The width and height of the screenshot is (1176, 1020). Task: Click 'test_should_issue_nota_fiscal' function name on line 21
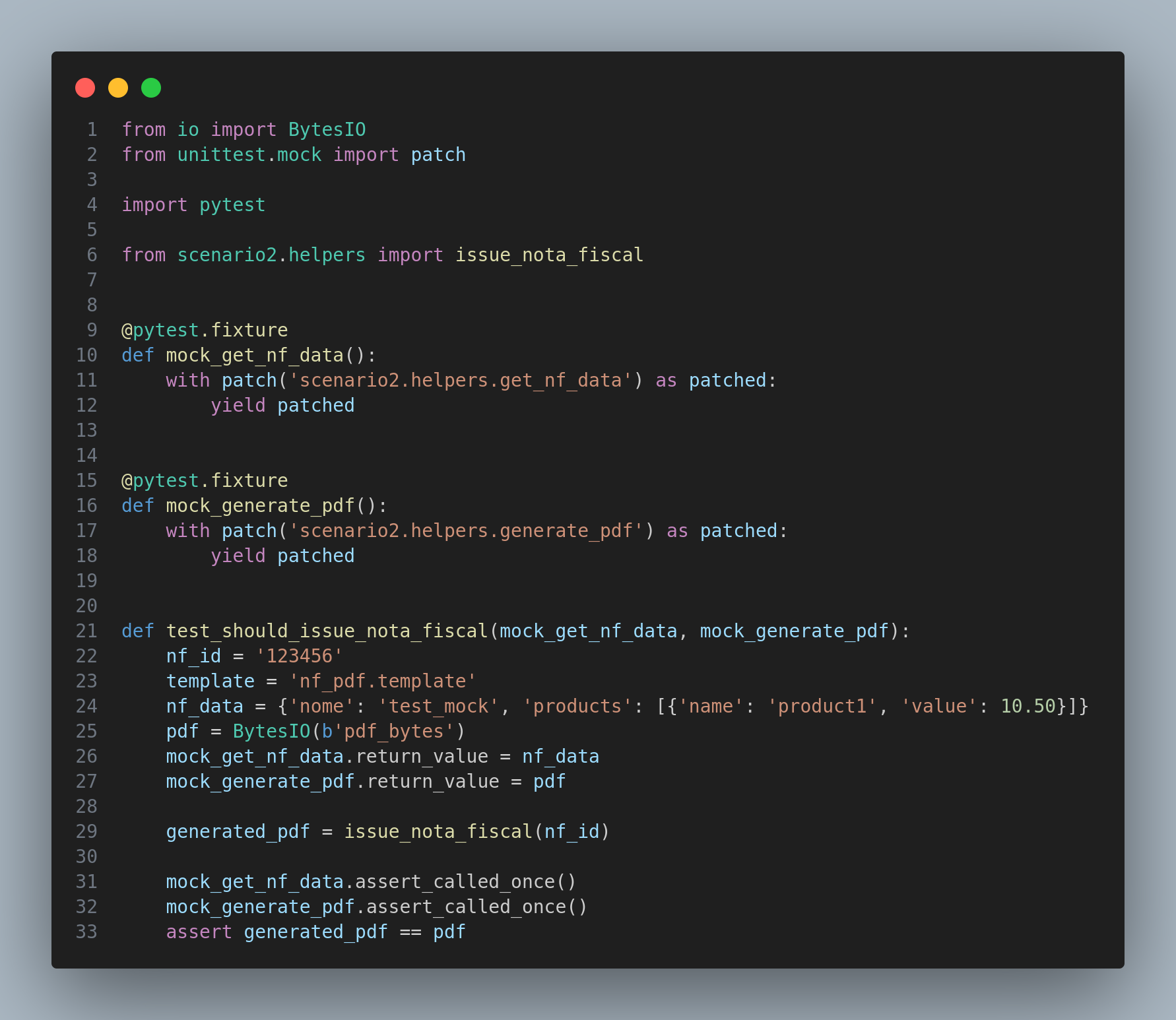327,631
